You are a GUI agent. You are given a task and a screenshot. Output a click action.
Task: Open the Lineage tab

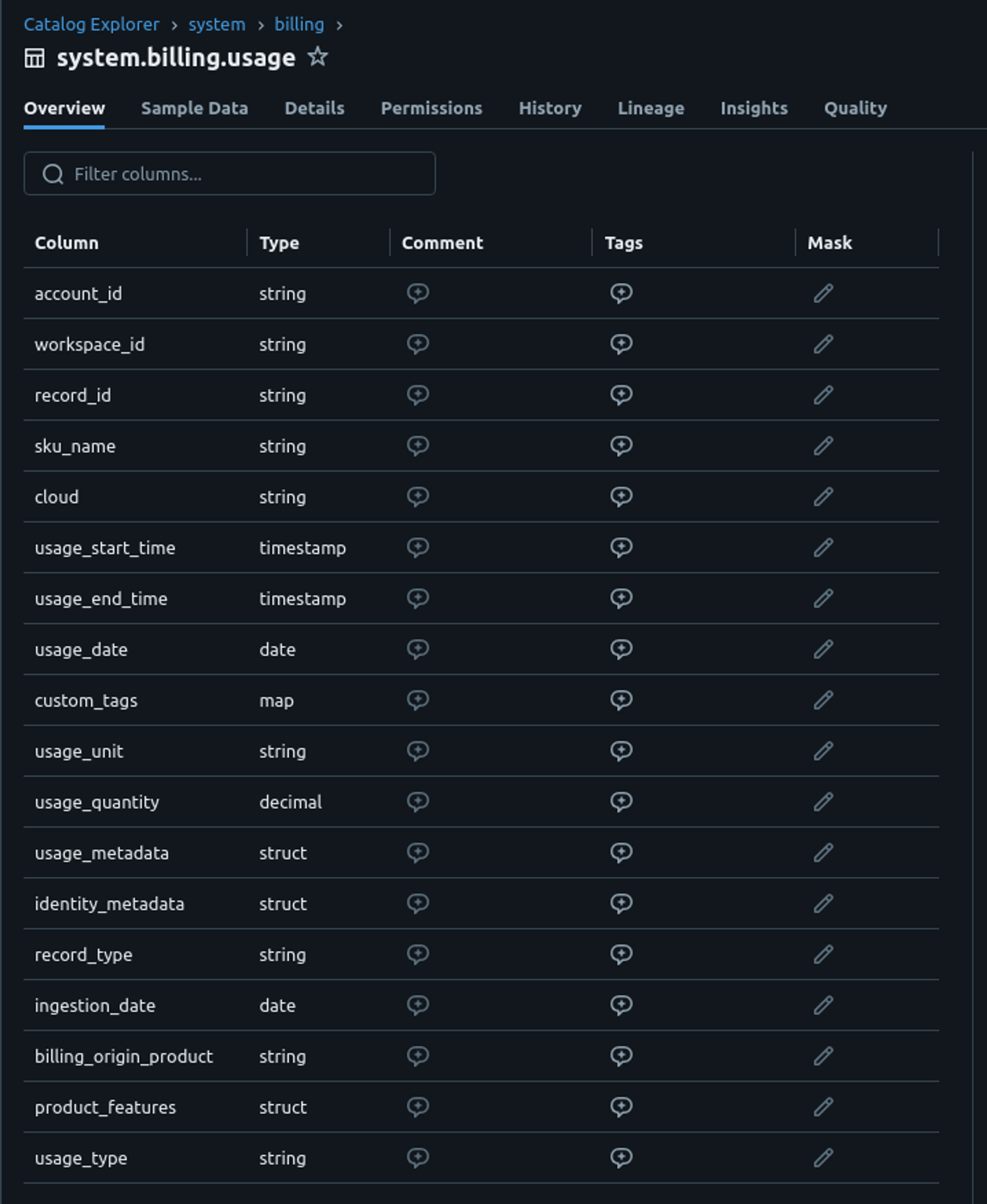(651, 108)
